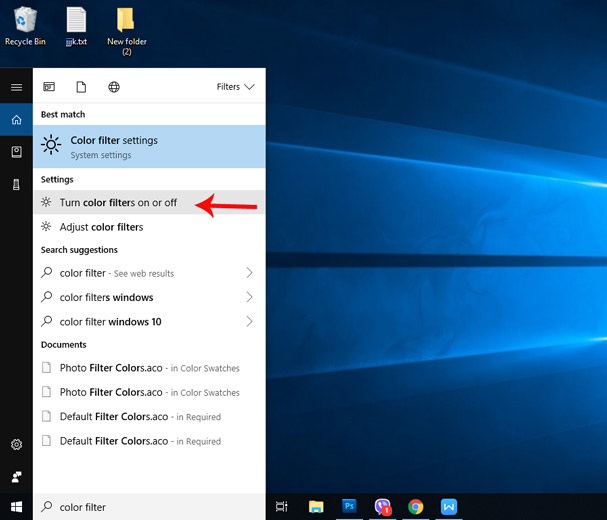Screen dimensions: 607x520
Task: Open New folder (2) on desktop
Action: coord(126,21)
